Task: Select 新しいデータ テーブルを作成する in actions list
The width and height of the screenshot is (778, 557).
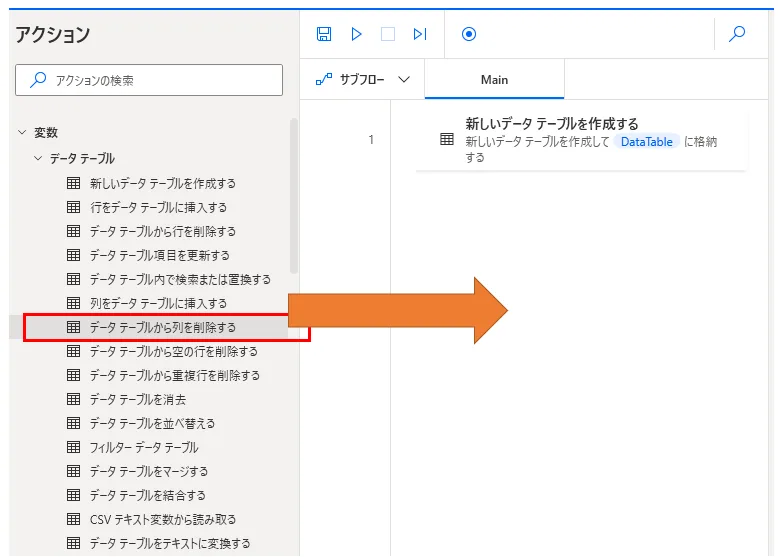Action: click(x=162, y=183)
